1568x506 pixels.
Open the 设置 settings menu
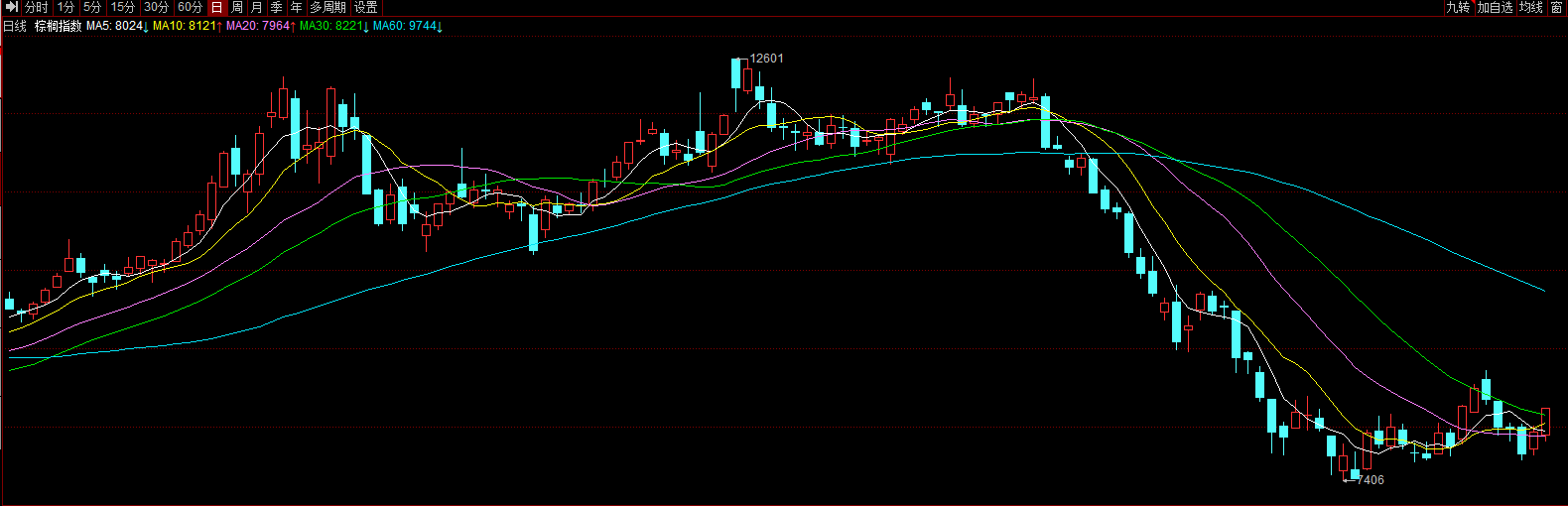(x=366, y=7)
